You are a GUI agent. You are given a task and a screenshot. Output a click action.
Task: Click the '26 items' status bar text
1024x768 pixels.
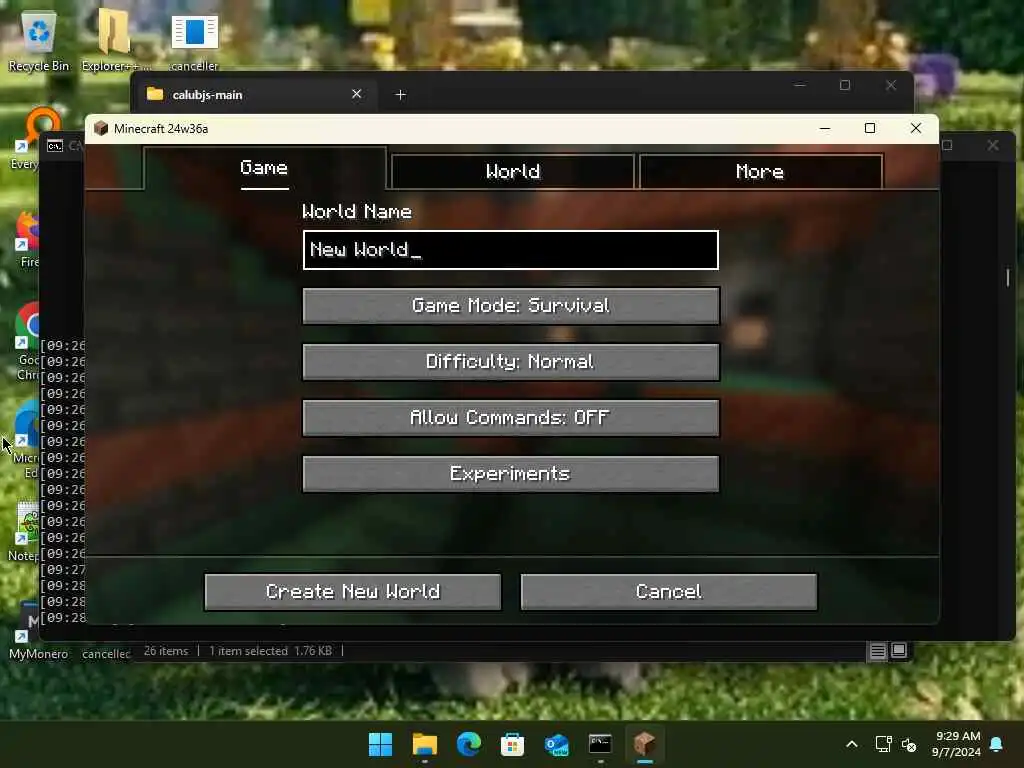point(166,651)
